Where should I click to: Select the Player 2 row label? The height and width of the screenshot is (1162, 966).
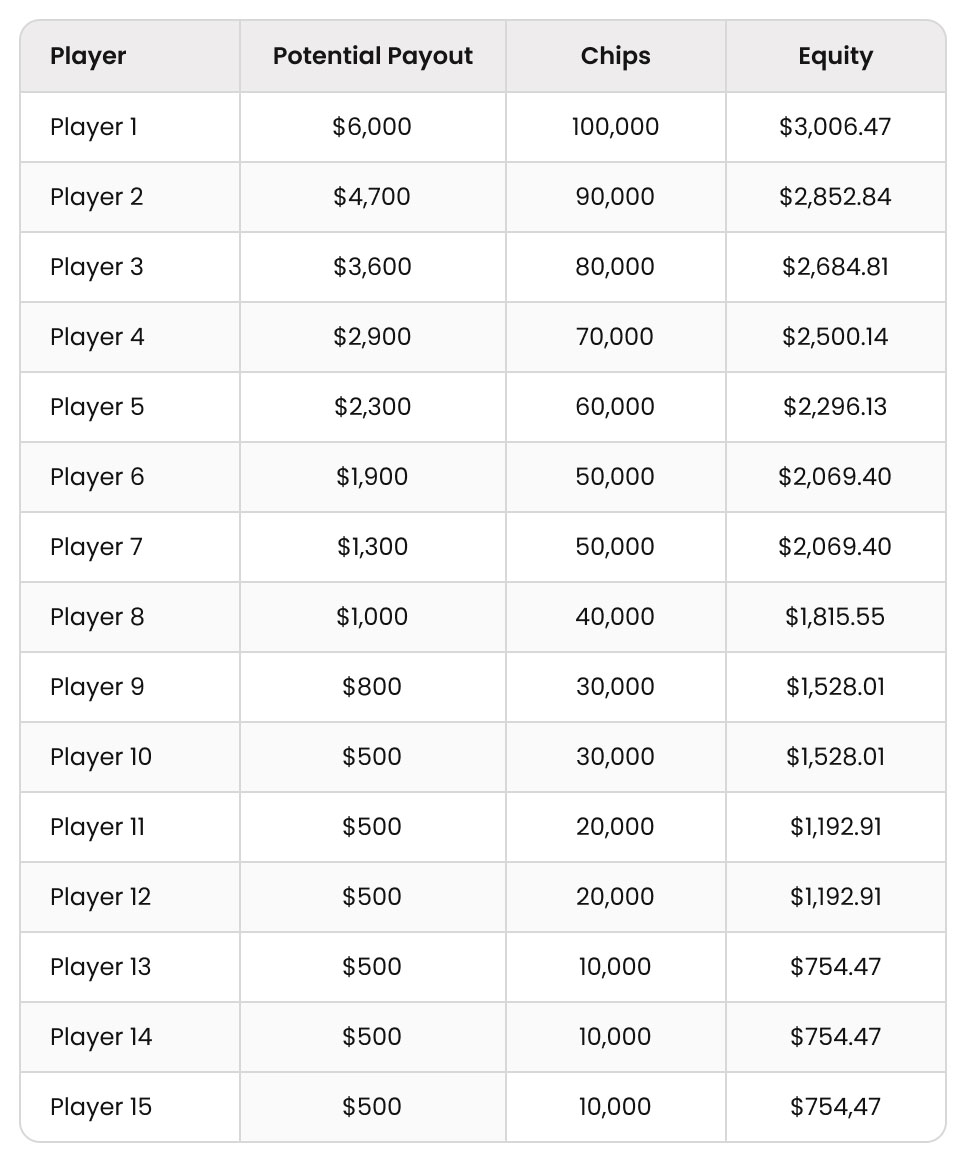pyautogui.click(x=96, y=197)
